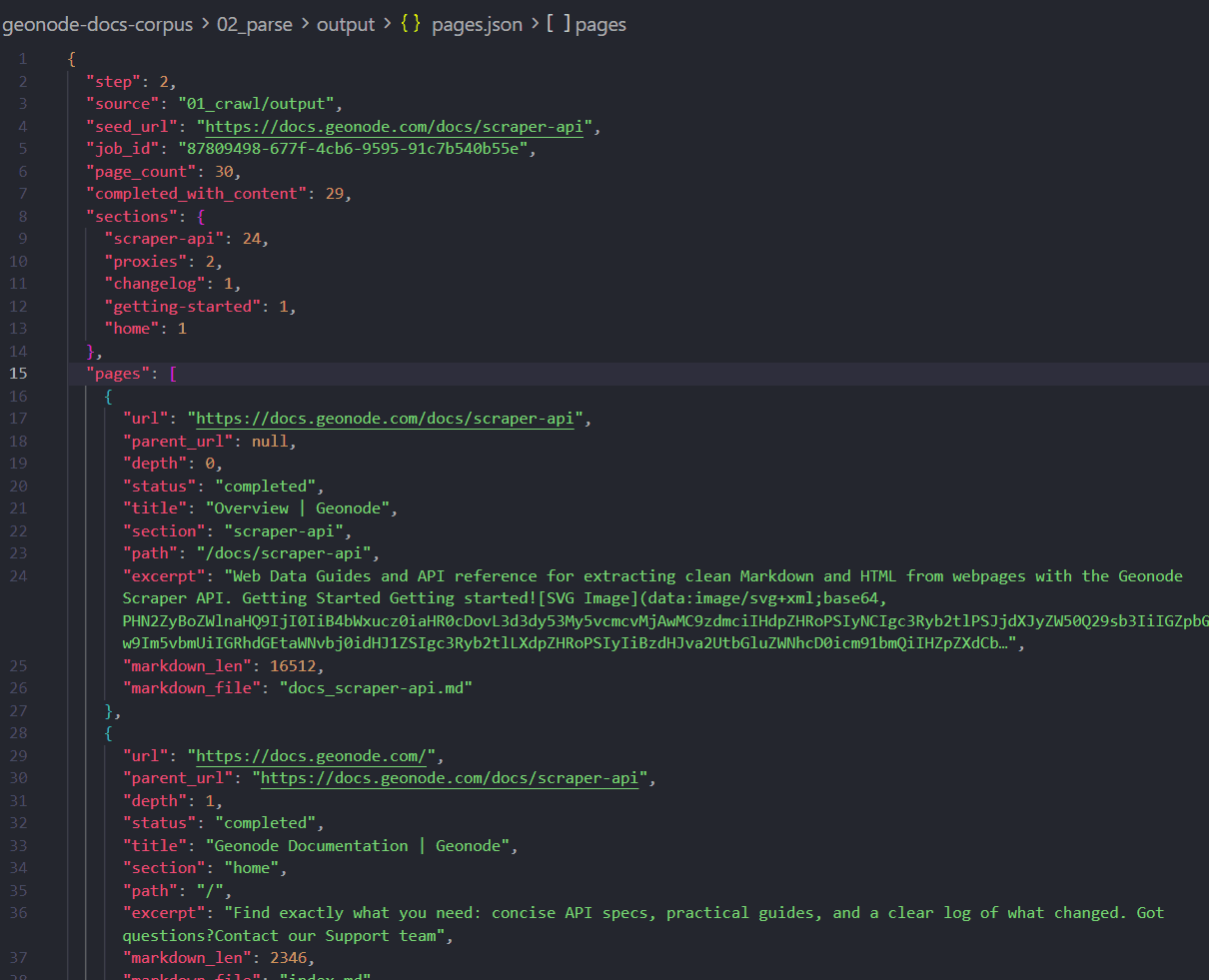Click the "docs_scraper-api.md" file name value
The image size is (1209, 980).
[x=375, y=688]
